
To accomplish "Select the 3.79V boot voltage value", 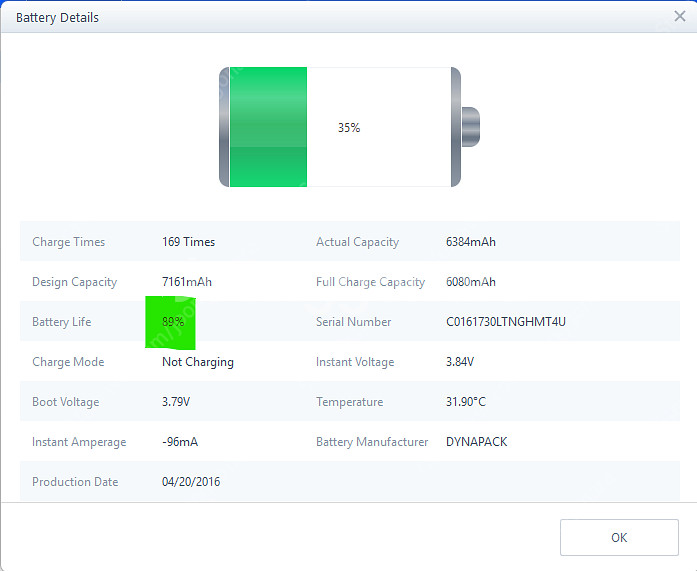I will pos(176,402).
